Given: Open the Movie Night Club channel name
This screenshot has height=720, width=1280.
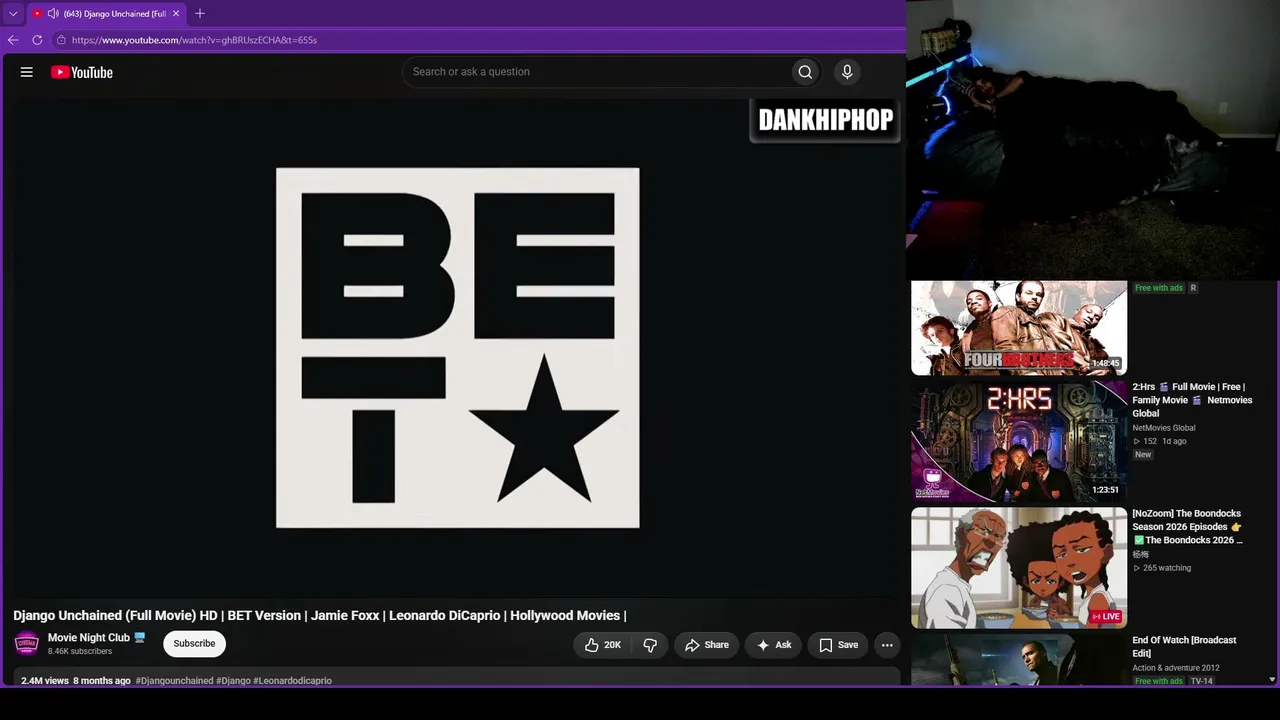Looking at the screenshot, I should tap(89, 638).
